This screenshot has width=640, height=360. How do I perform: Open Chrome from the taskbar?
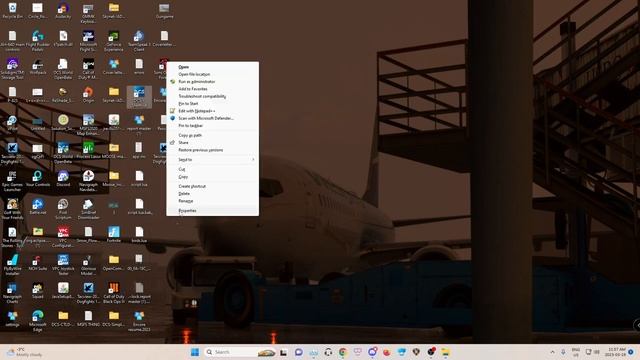[x=342, y=352]
